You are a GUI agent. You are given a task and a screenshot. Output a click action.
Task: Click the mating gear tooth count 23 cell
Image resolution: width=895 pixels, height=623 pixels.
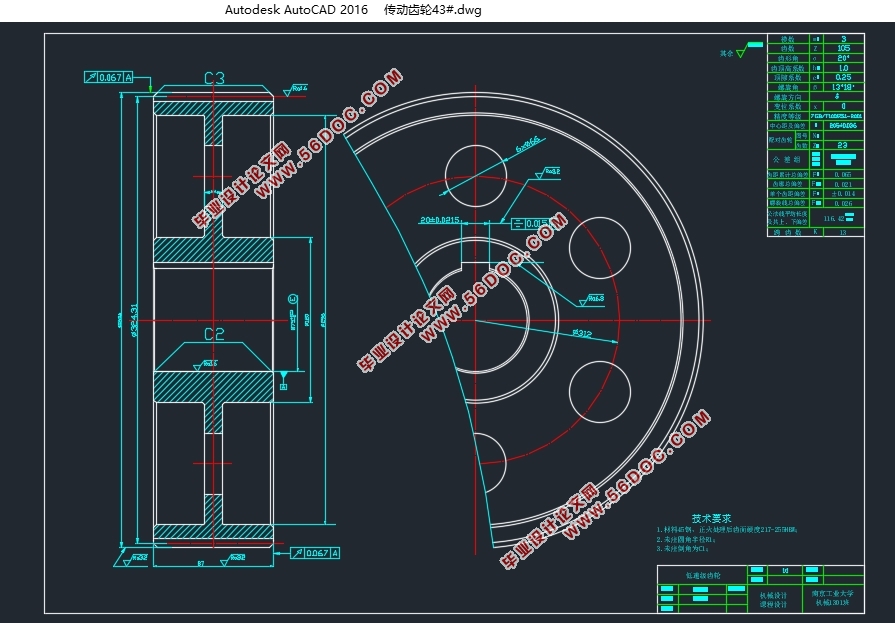pyautogui.click(x=843, y=145)
